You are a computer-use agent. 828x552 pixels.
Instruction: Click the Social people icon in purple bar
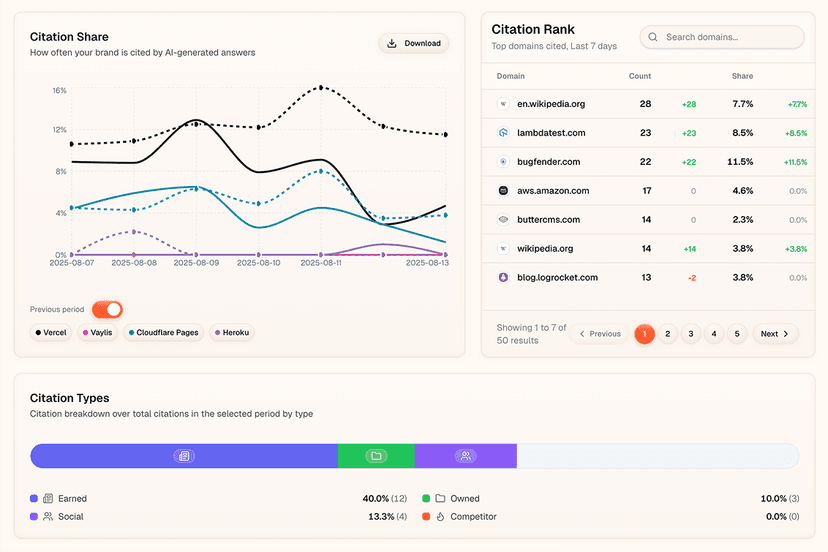[x=465, y=456]
